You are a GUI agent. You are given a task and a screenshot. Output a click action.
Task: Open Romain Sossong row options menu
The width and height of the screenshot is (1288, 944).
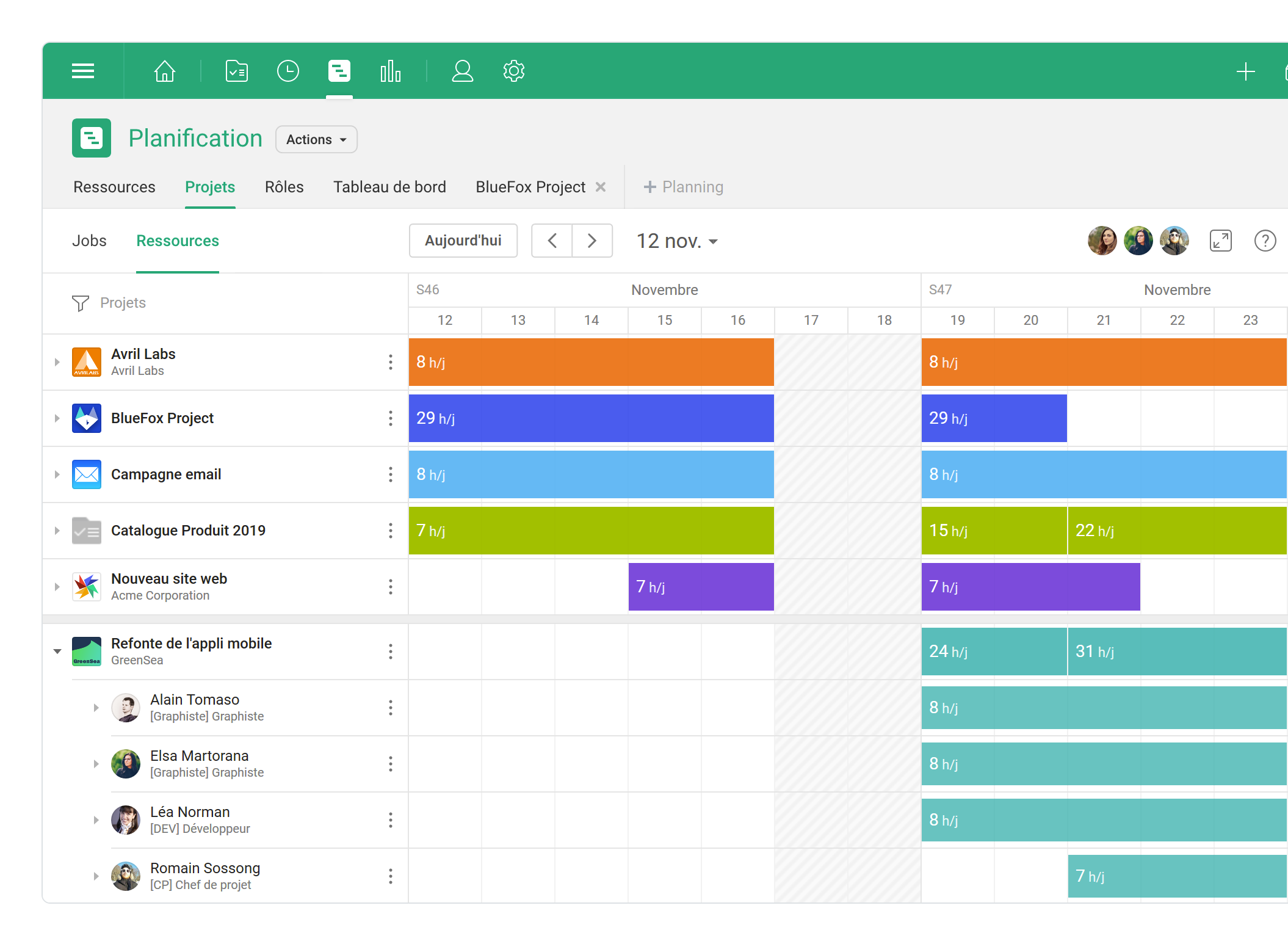(391, 876)
